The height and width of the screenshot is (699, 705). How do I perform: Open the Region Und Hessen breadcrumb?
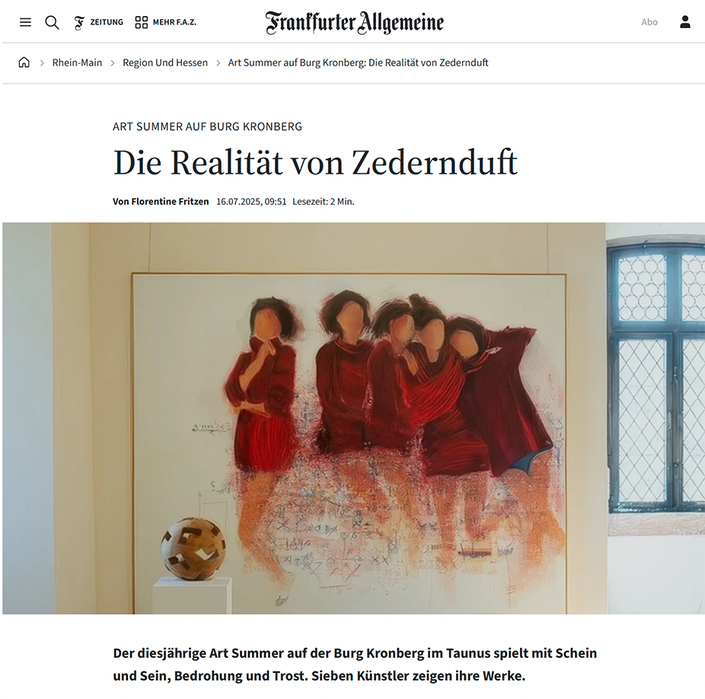pos(165,62)
